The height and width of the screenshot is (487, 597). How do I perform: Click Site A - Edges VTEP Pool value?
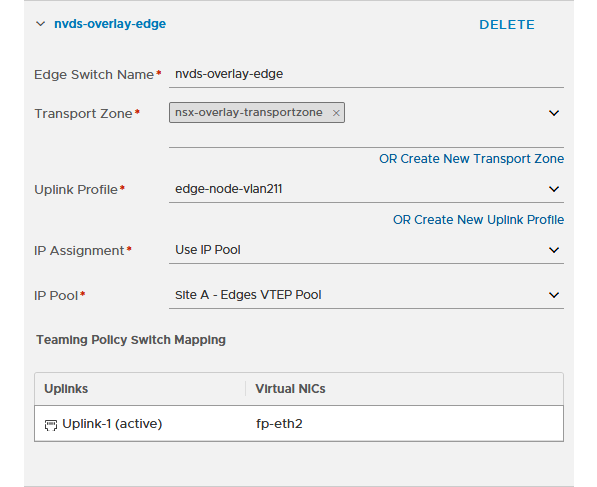[248, 295]
